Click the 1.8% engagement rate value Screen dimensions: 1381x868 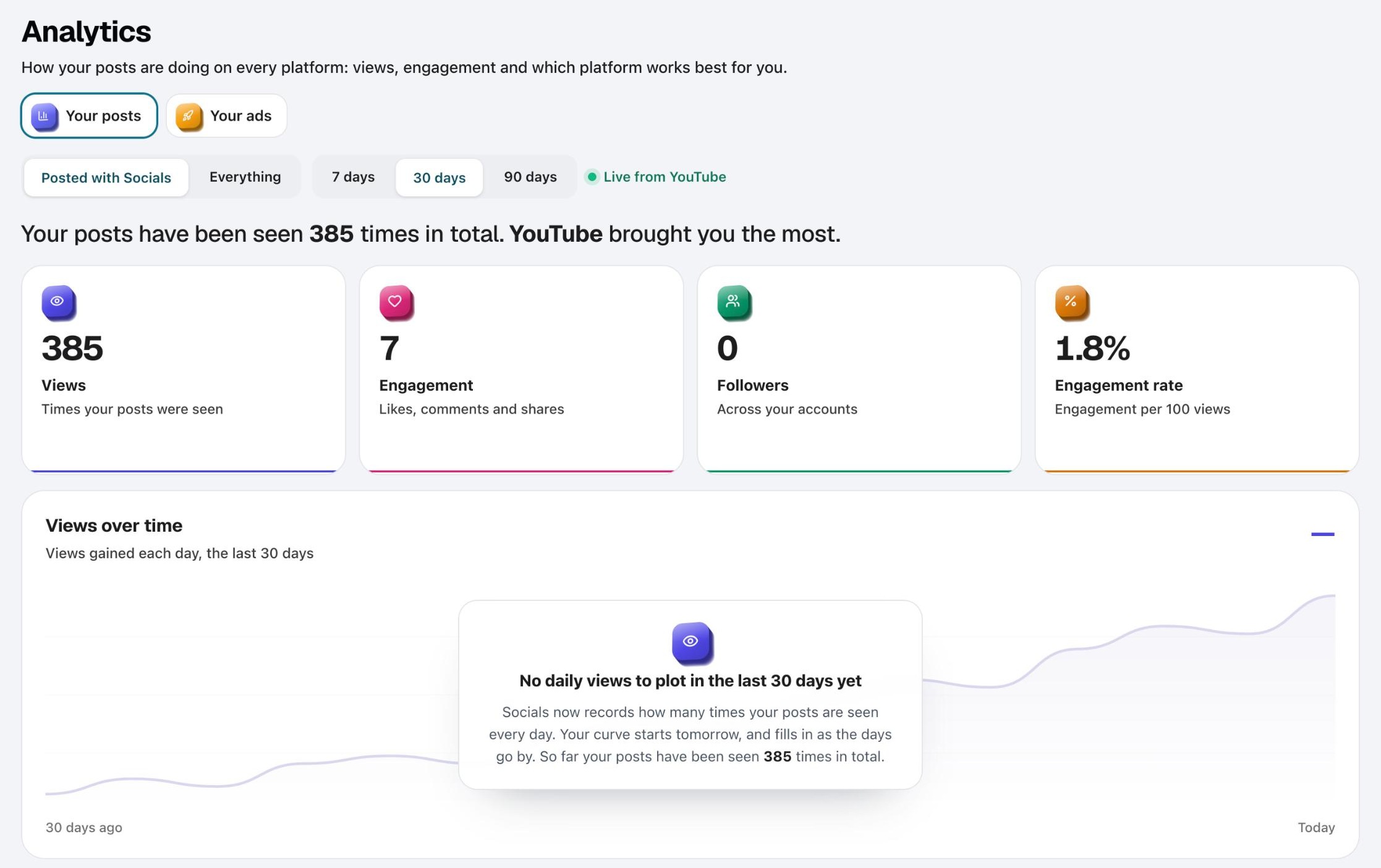pos(1092,348)
